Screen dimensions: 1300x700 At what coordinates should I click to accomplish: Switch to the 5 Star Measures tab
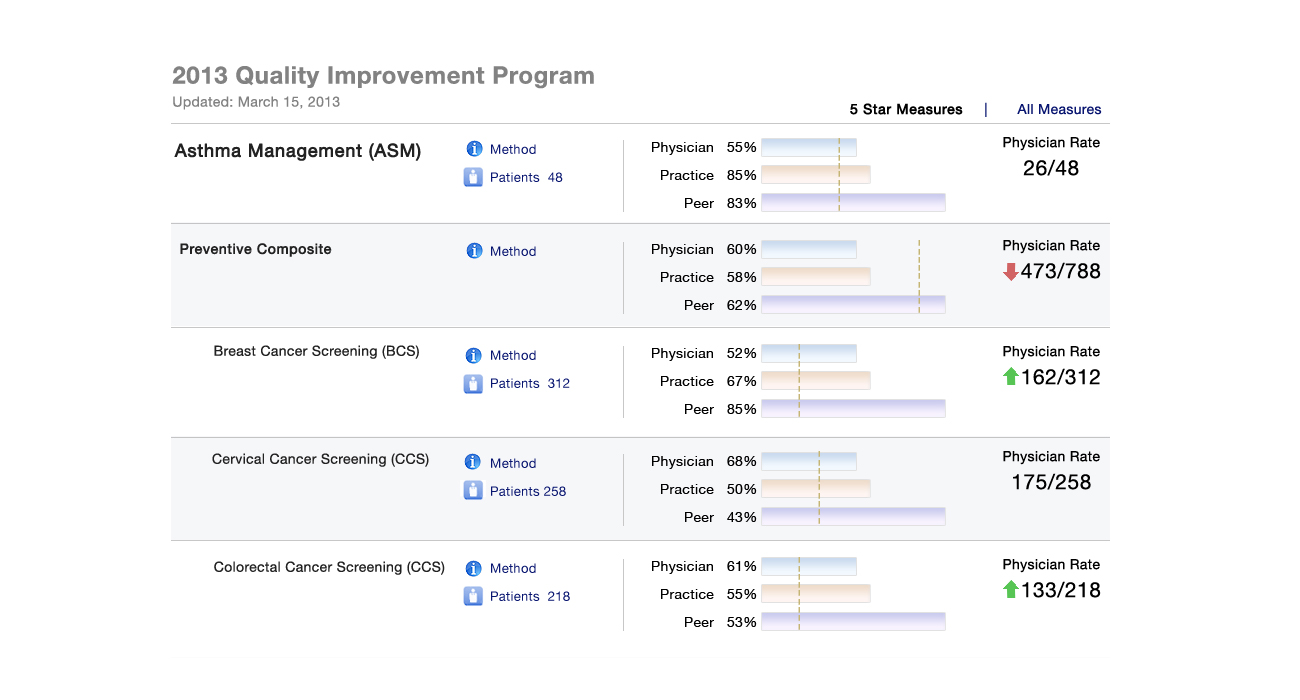tap(906, 110)
